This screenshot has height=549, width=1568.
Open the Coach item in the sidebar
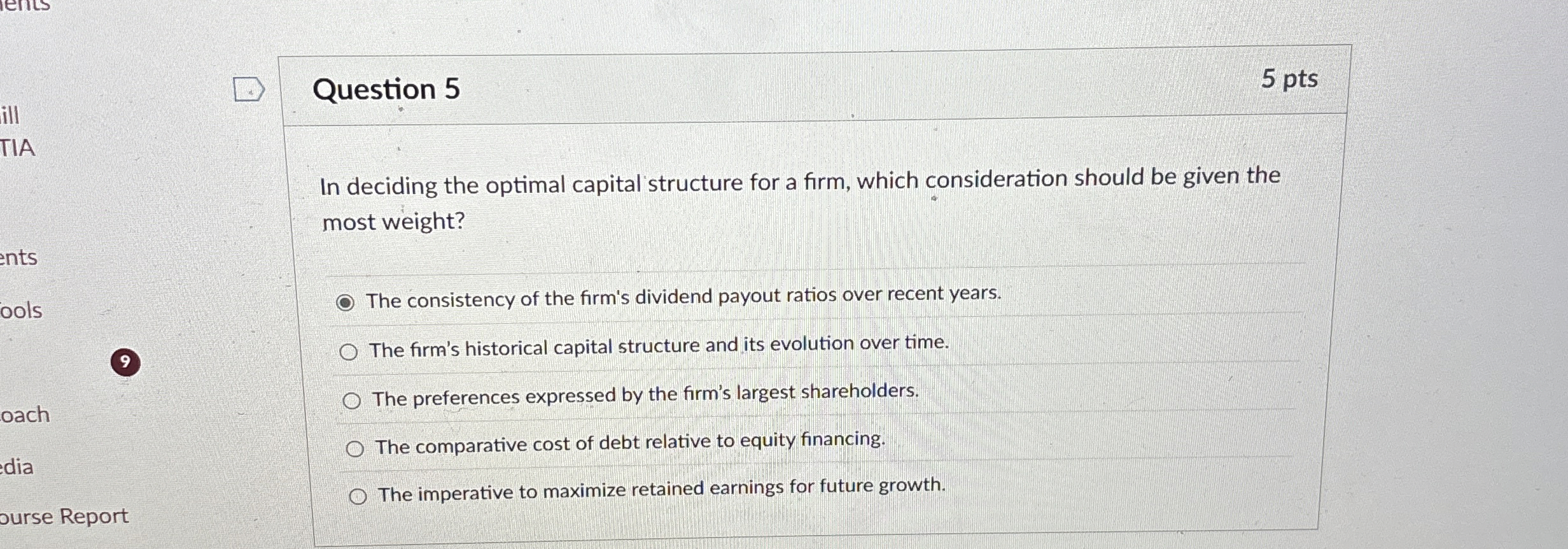tap(24, 414)
